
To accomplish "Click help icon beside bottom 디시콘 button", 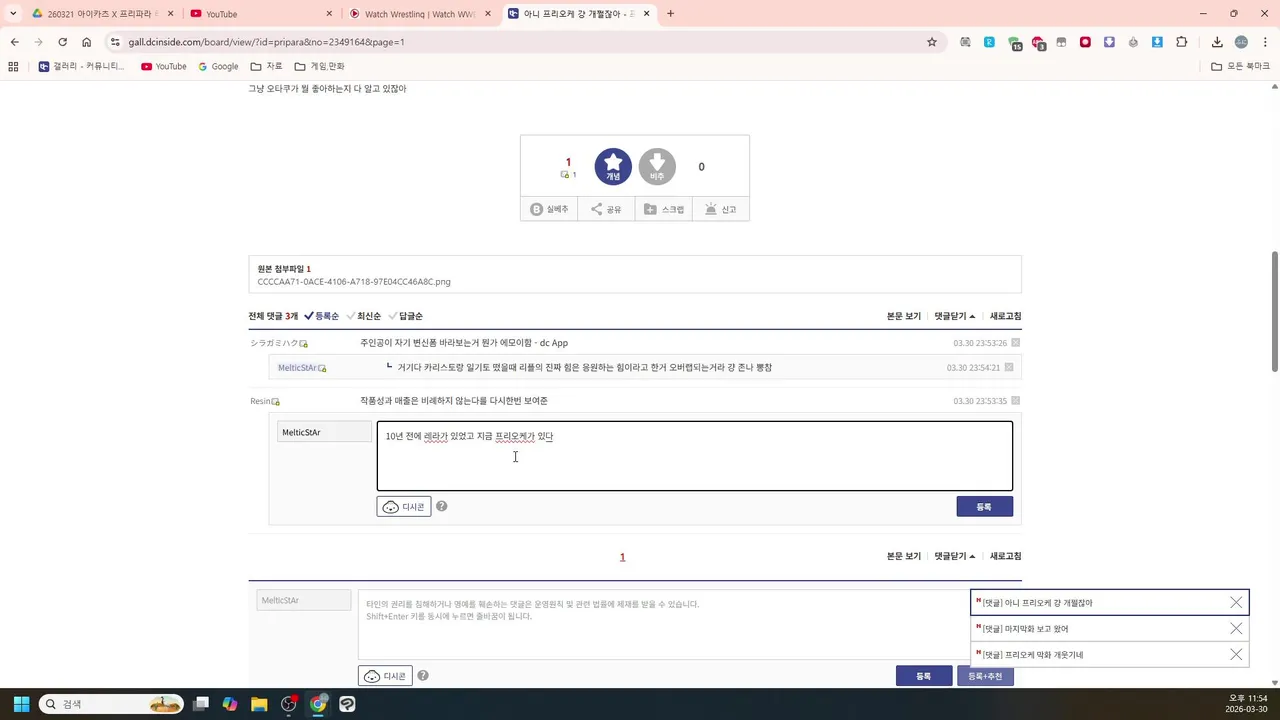I will 423,676.
